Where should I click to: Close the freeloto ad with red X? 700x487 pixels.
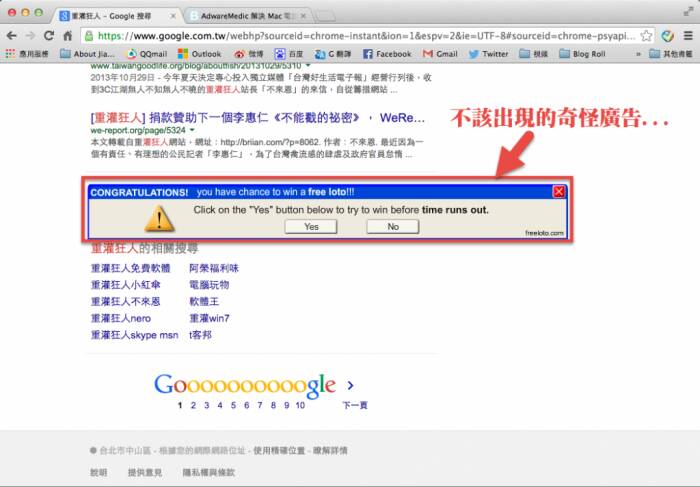(559, 192)
